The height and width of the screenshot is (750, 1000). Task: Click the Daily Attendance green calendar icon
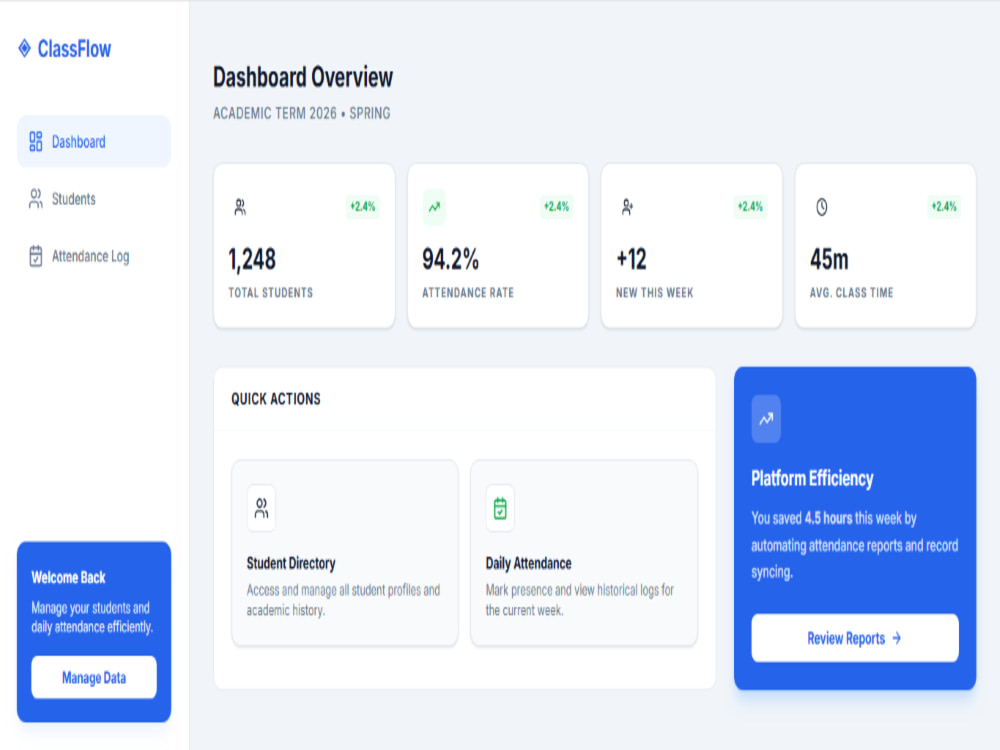tap(500, 508)
